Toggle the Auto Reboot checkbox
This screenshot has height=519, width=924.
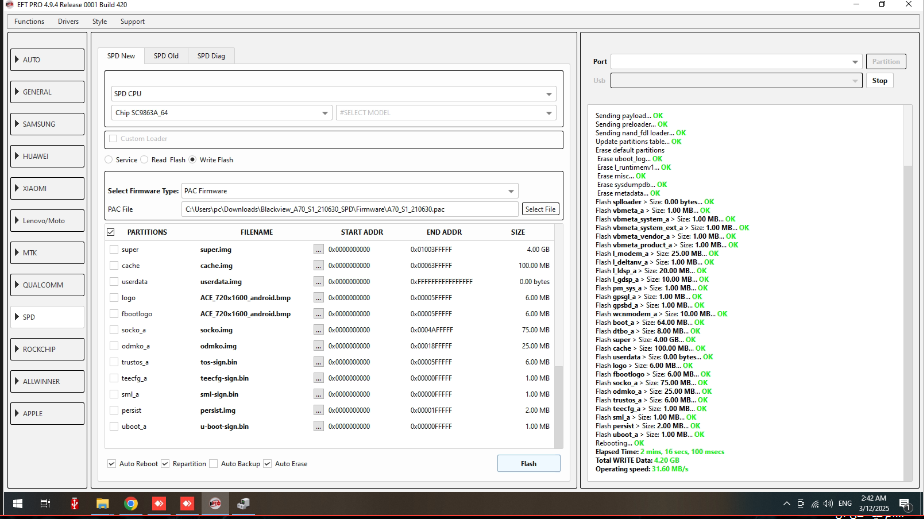[x=111, y=464]
